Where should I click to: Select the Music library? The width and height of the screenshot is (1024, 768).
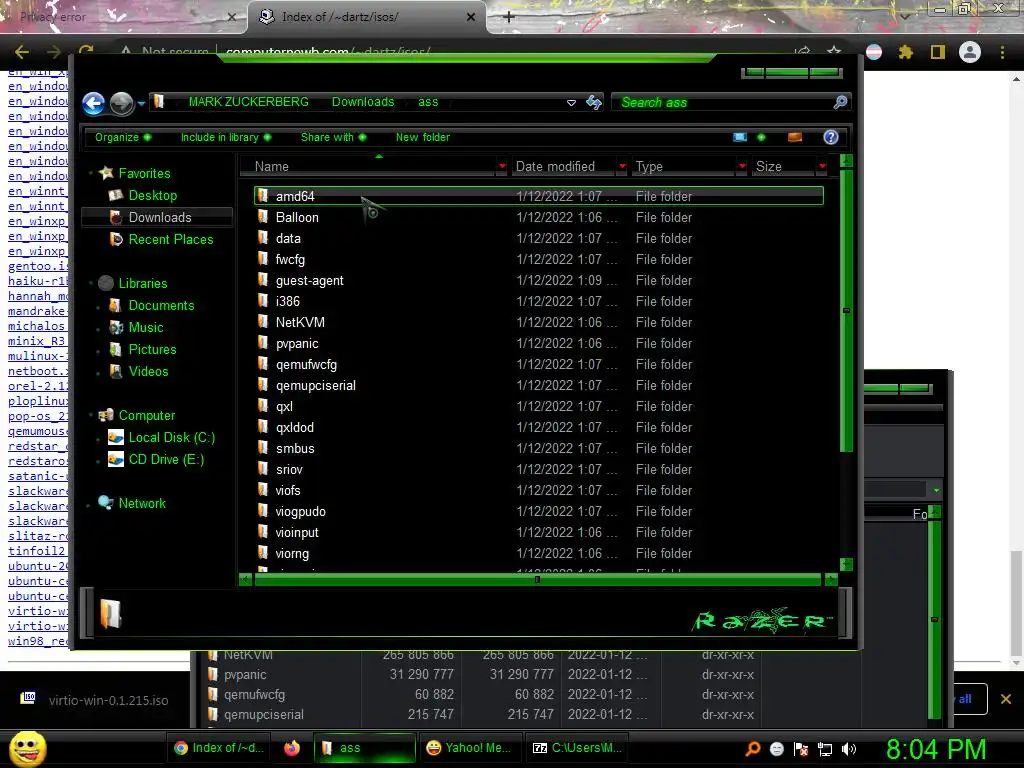coord(146,328)
